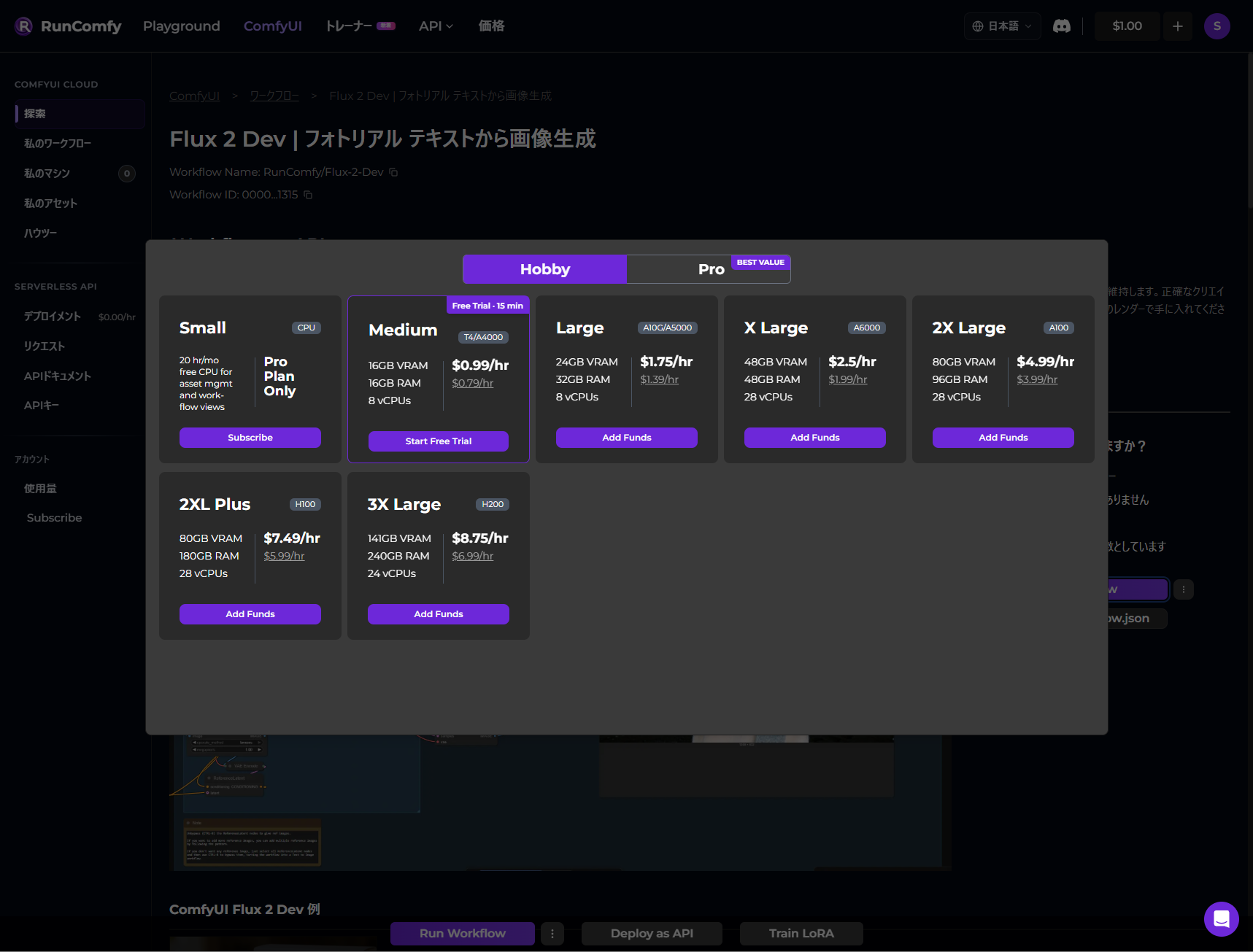Open the Discord community icon
1253x952 pixels.
point(1061,26)
